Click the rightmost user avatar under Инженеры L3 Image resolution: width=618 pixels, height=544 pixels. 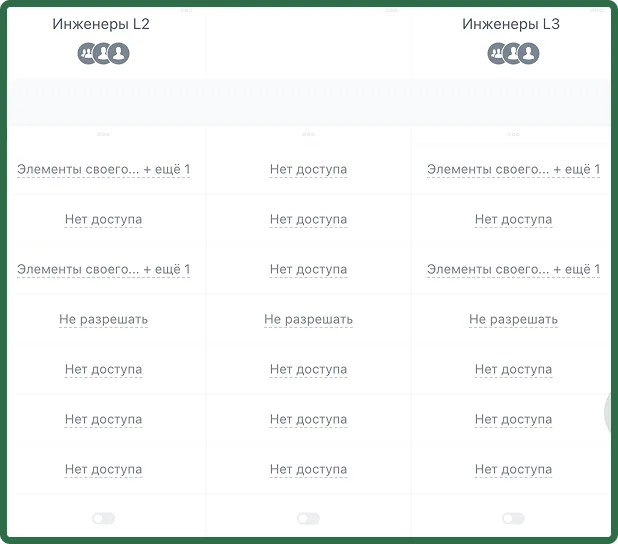(529, 53)
